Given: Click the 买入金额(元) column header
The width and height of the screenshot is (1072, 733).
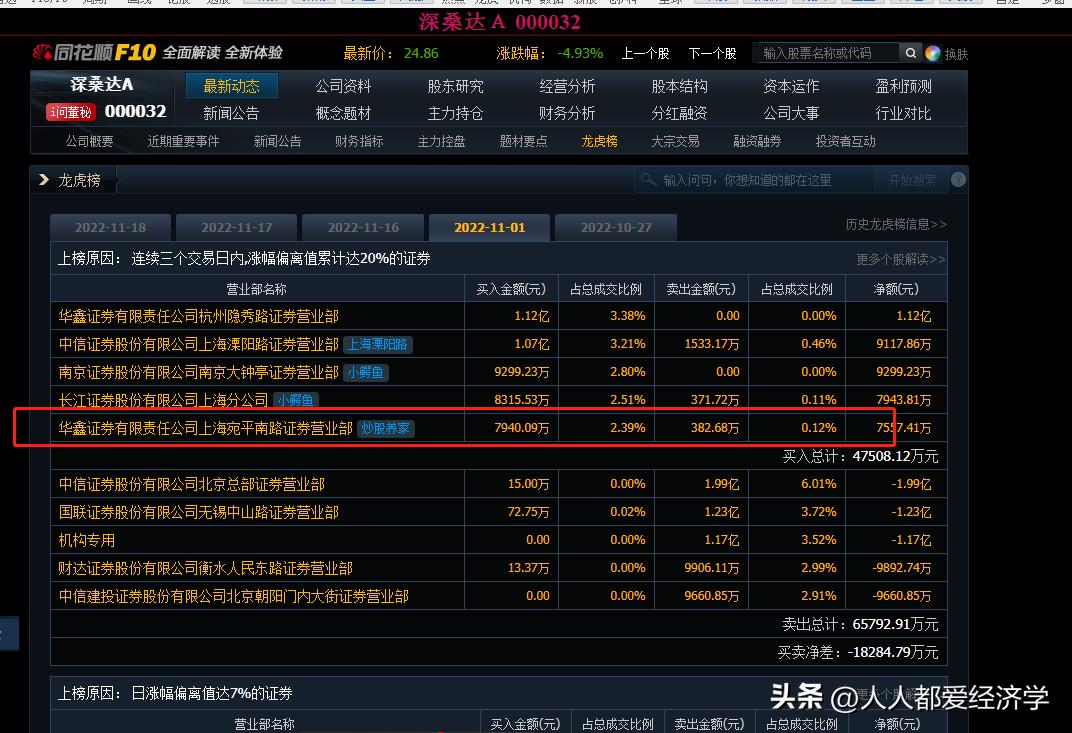Looking at the screenshot, I should tap(511, 289).
